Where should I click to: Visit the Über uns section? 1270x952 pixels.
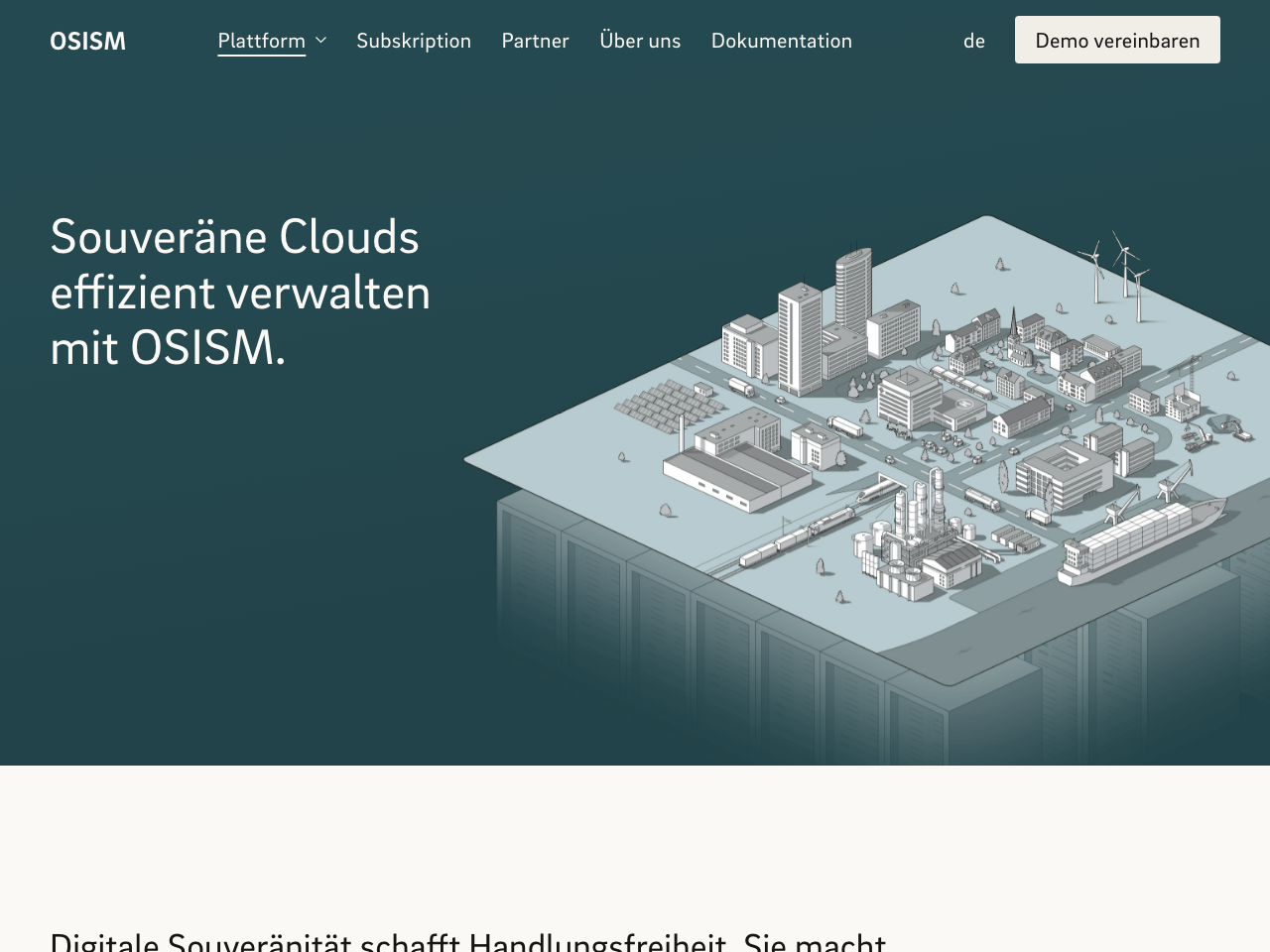[640, 40]
